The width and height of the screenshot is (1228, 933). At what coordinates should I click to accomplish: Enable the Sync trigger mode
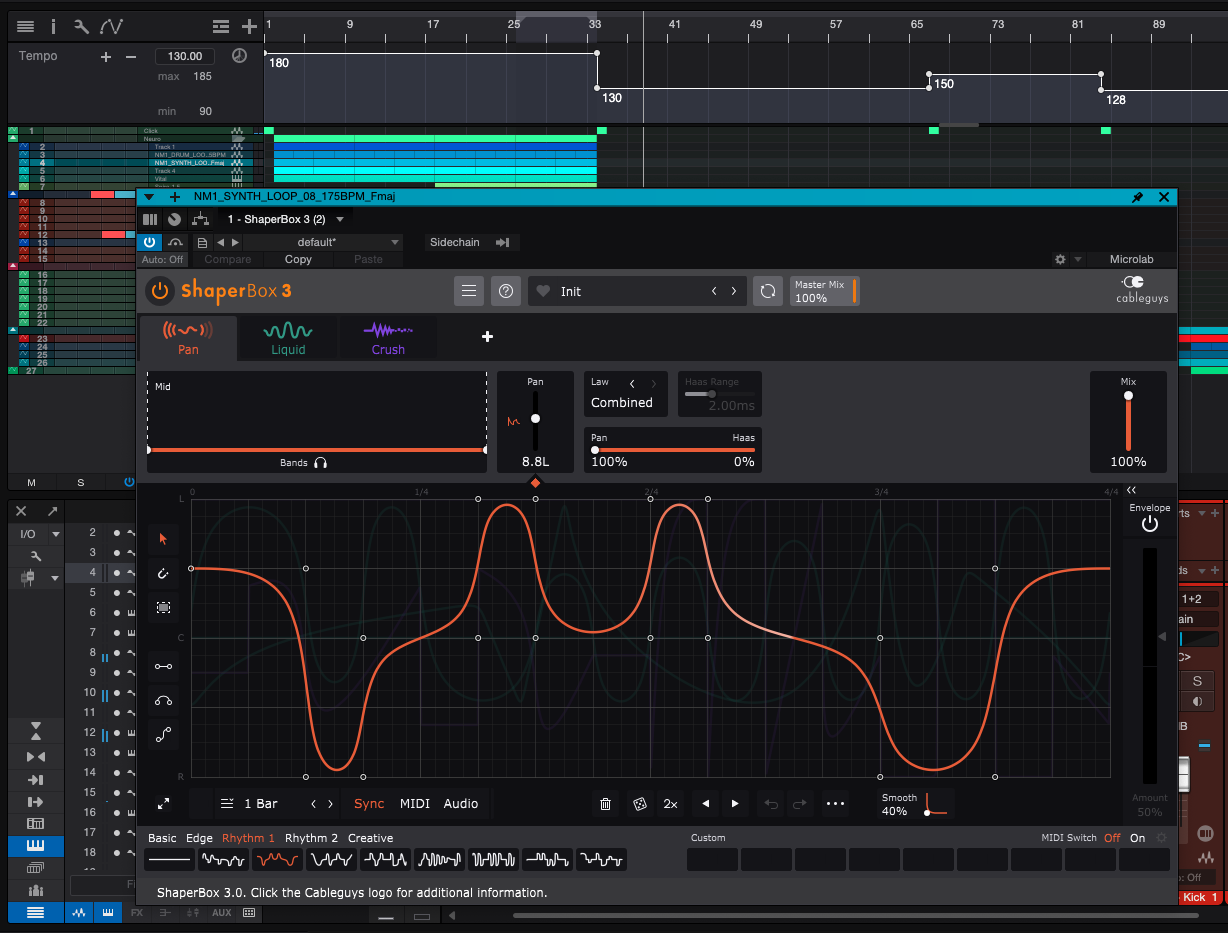[369, 803]
